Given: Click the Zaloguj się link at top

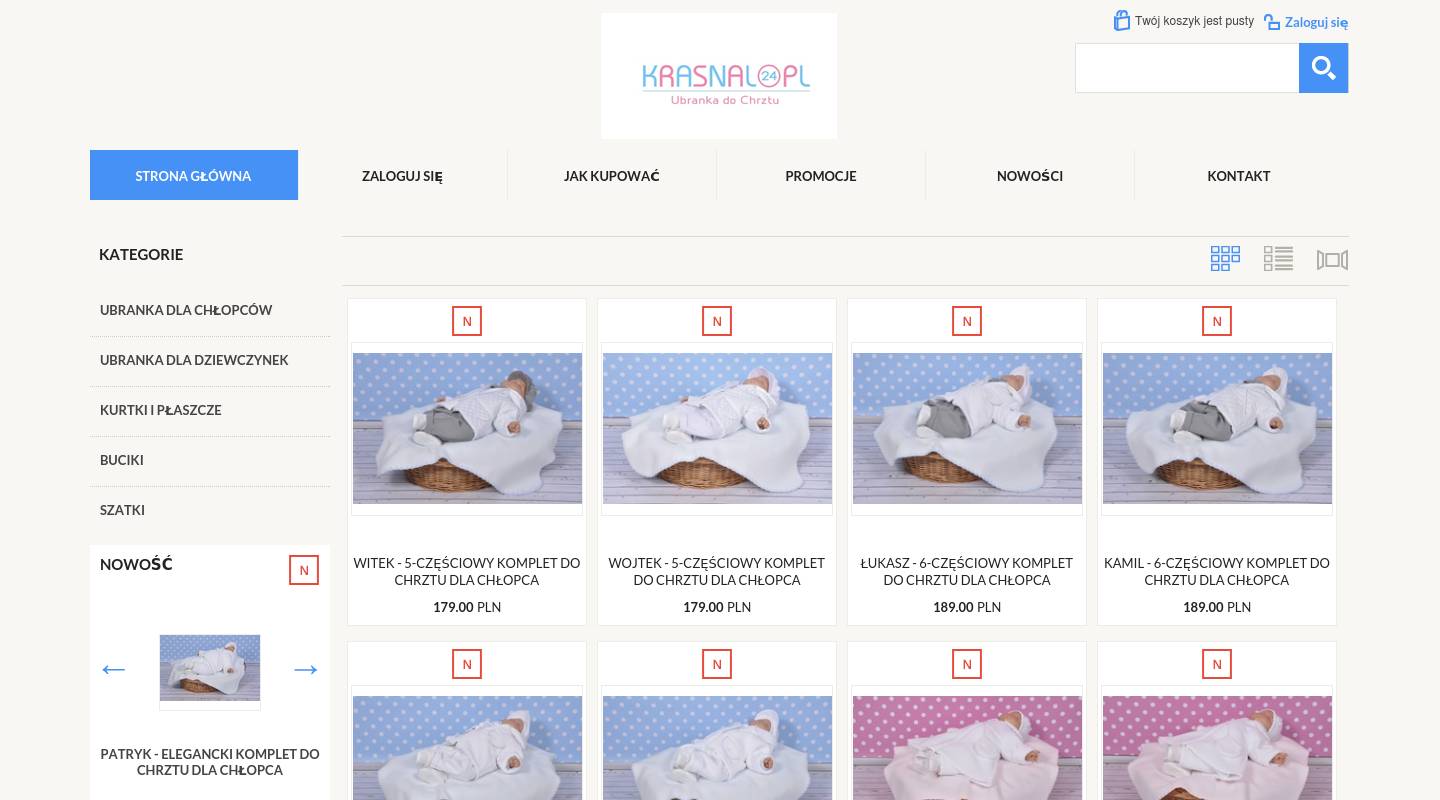Looking at the screenshot, I should [1316, 22].
